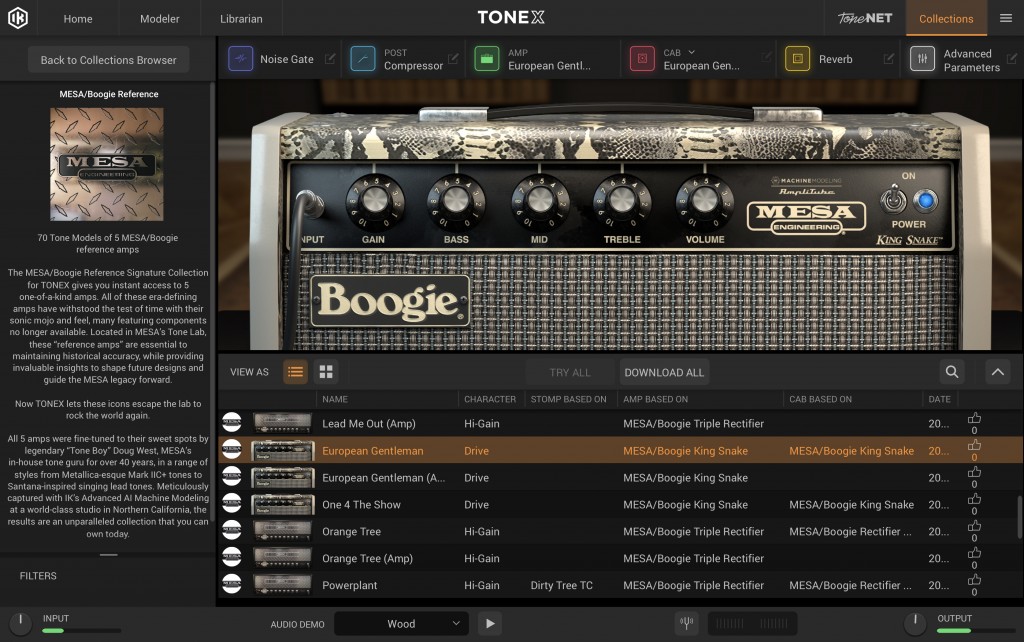Open Advanced Parameters sliders icon
The width and height of the screenshot is (1024, 642).
pyautogui.click(x=922, y=59)
